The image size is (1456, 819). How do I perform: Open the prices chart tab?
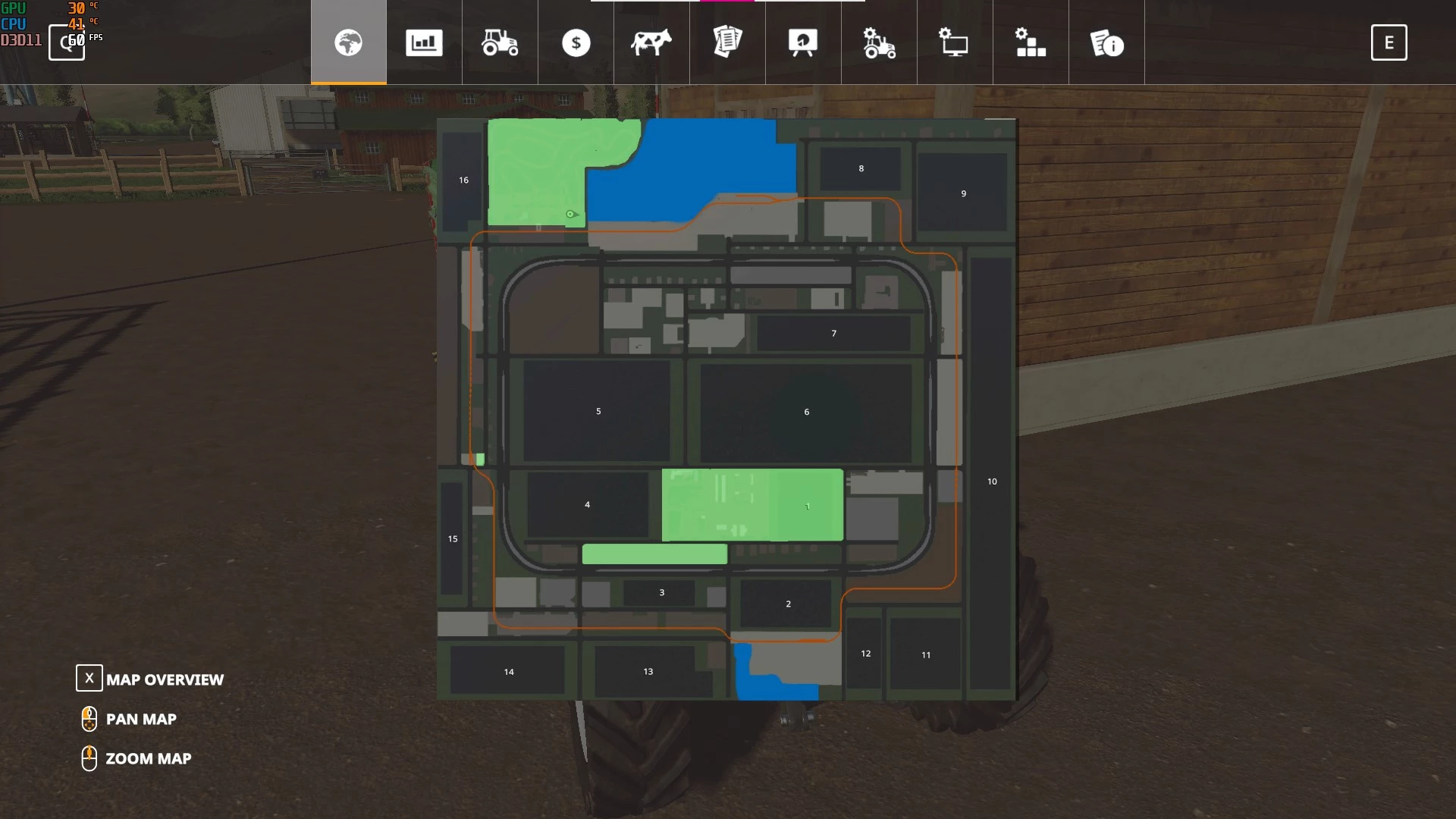pyautogui.click(x=424, y=42)
